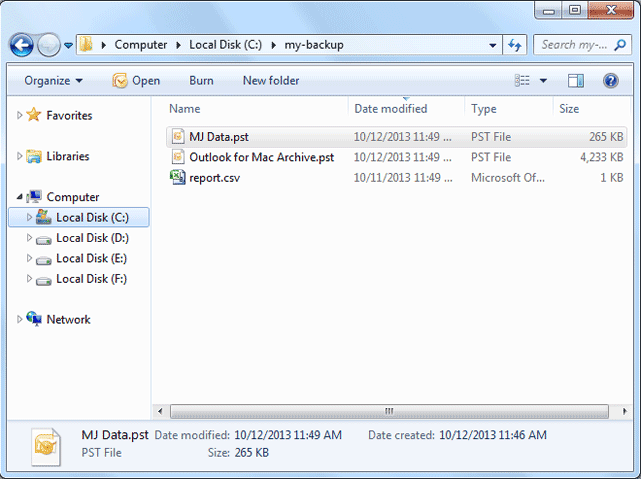Expand Local Disk (E:) tree node
The height and width of the screenshot is (479, 642).
29,258
